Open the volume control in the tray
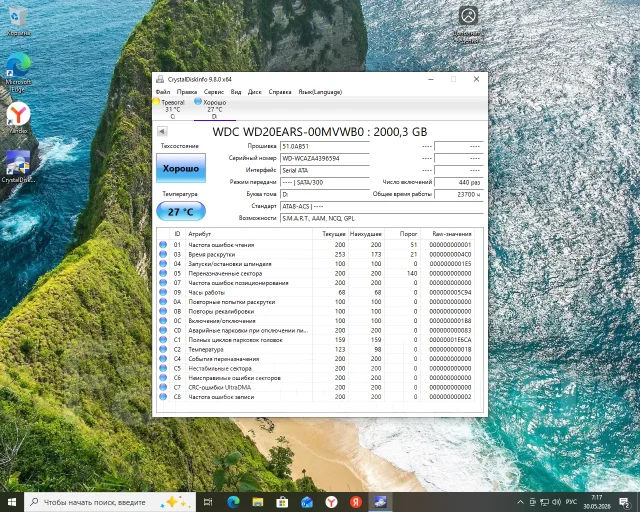 point(556,502)
